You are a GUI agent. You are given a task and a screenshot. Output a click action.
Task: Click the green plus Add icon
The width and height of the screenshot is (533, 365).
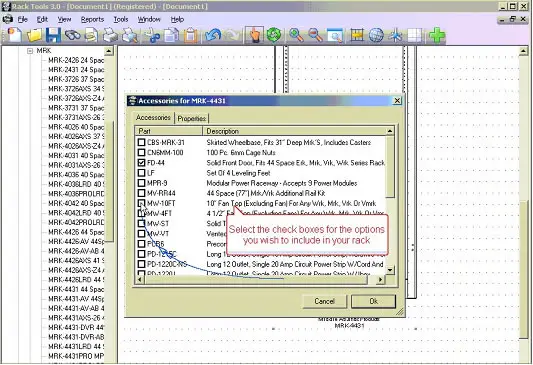437,35
